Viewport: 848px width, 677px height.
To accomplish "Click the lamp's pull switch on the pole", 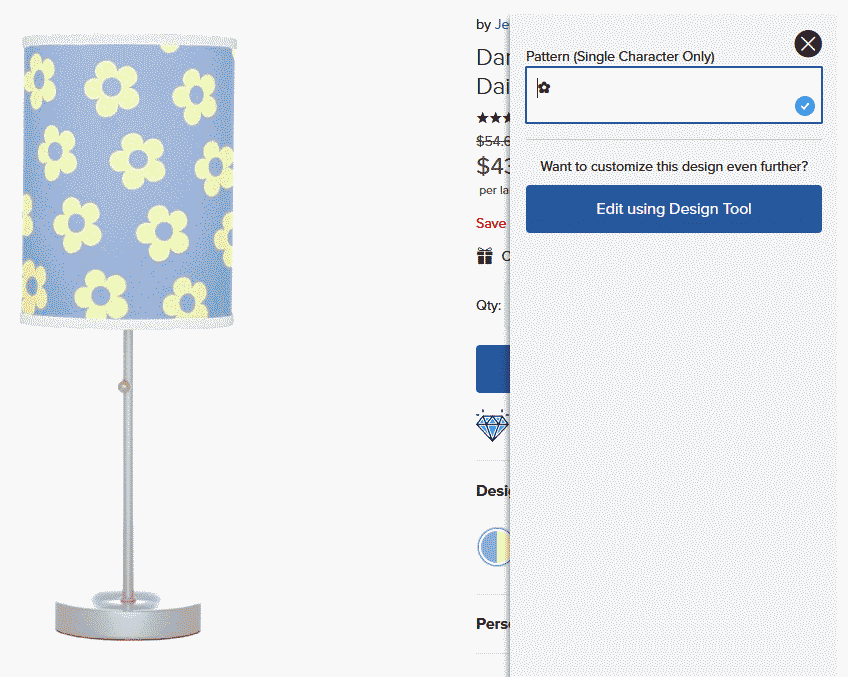I will 124,386.
